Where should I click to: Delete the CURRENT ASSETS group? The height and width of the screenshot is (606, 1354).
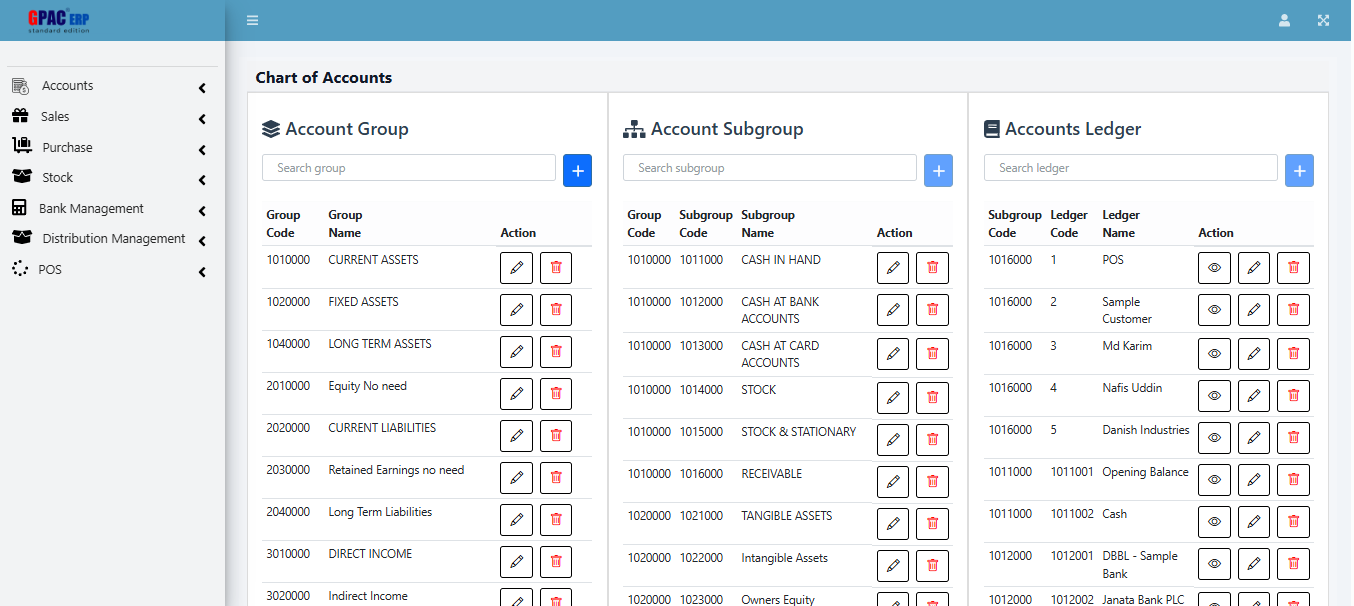click(x=556, y=268)
